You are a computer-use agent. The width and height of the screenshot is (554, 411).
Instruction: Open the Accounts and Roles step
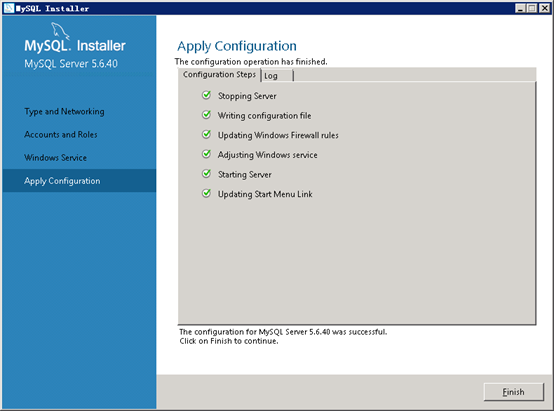point(61,135)
